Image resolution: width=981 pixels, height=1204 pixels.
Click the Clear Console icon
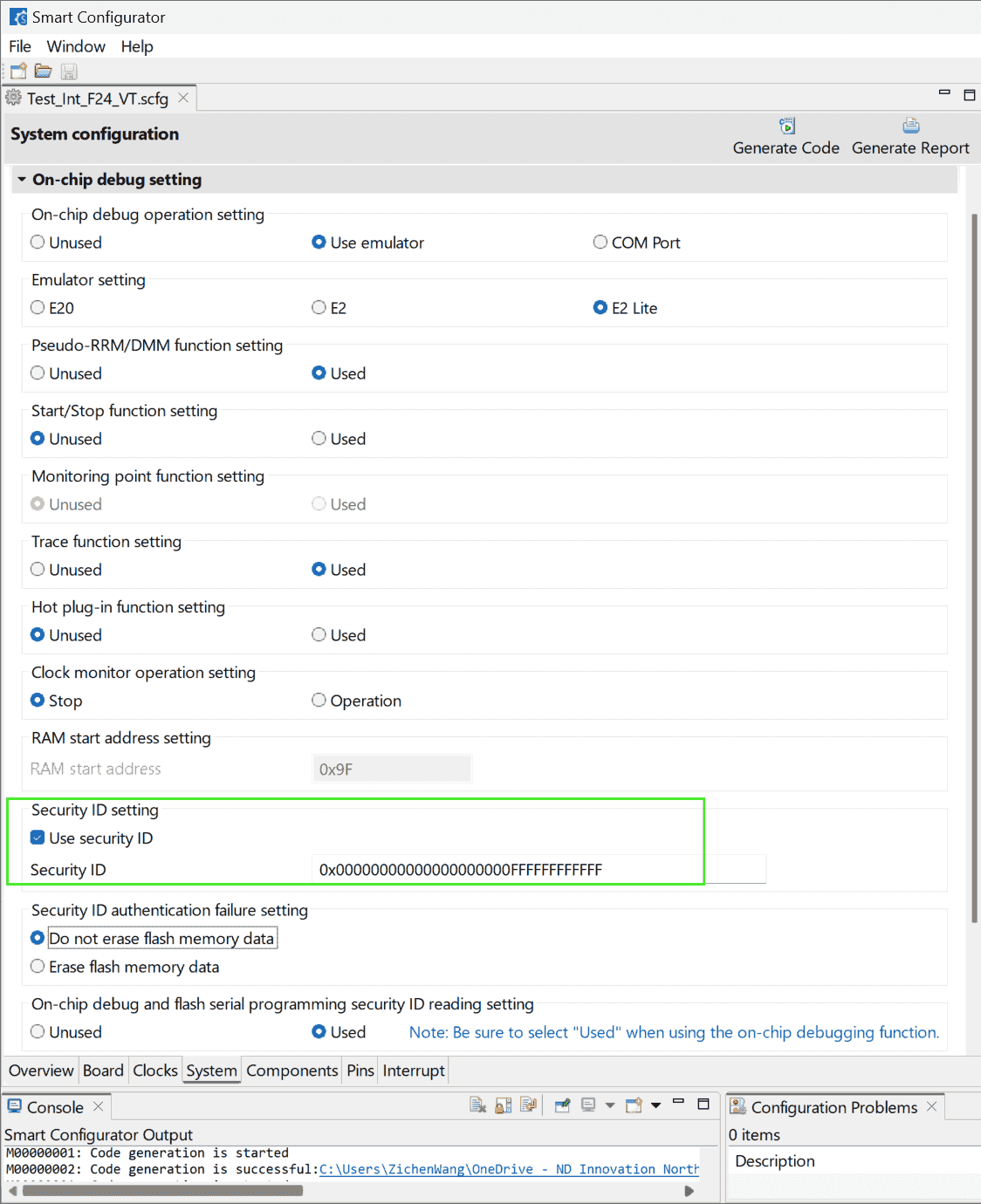(477, 1105)
